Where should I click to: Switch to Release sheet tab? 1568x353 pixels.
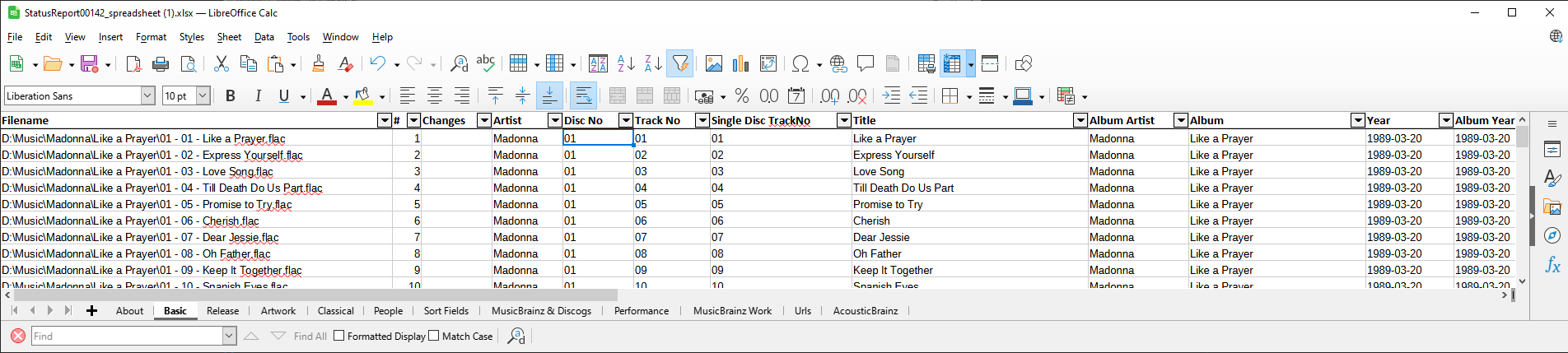pyautogui.click(x=222, y=311)
